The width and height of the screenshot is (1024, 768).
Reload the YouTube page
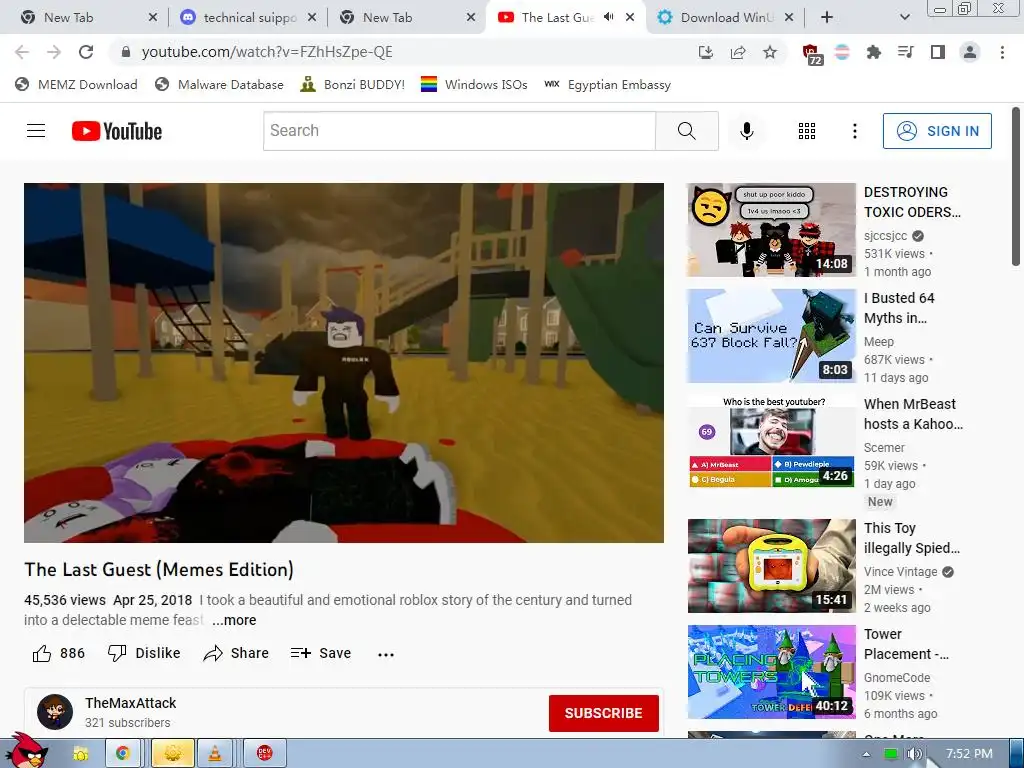click(86, 52)
